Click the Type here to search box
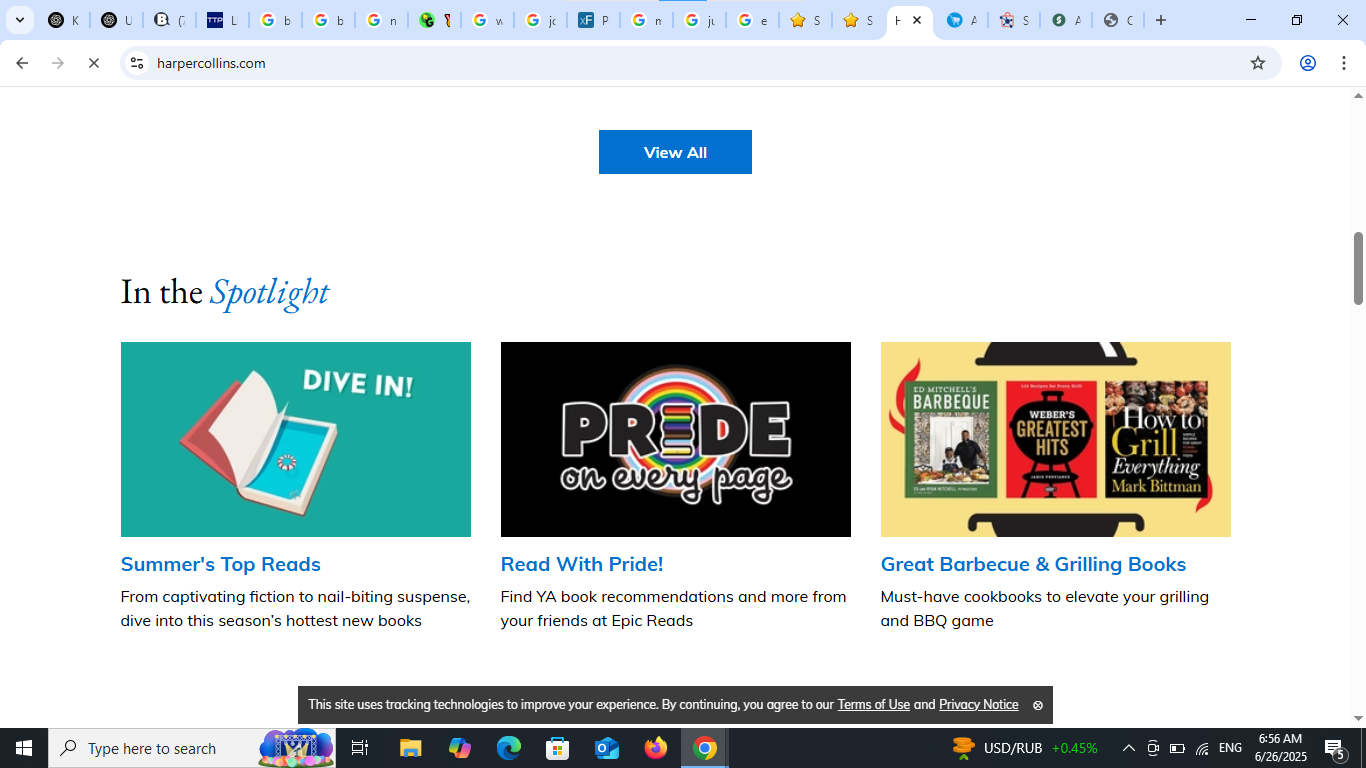This screenshot has width=1366, height=768. point(192,748)
